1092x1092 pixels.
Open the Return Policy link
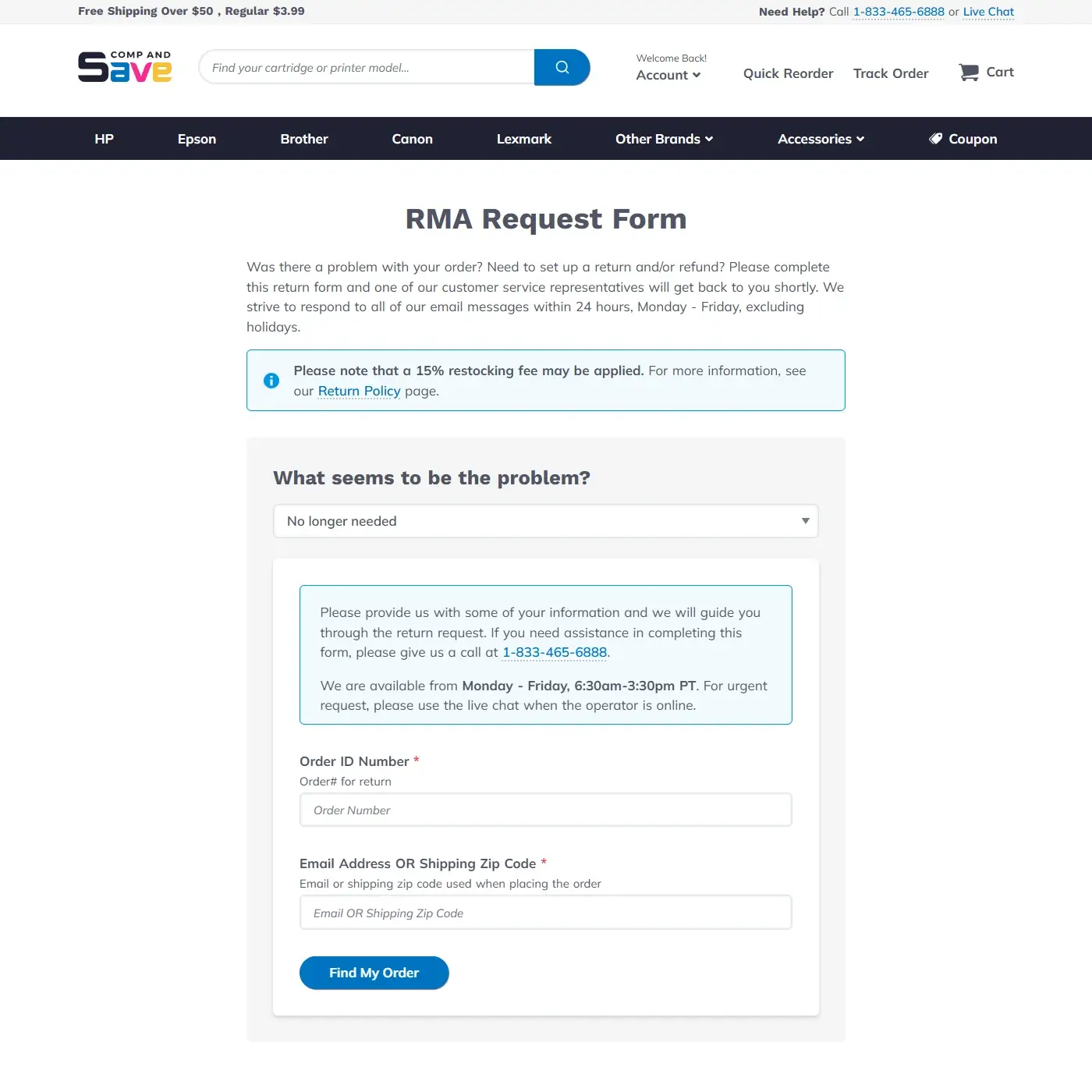[359, 390]
